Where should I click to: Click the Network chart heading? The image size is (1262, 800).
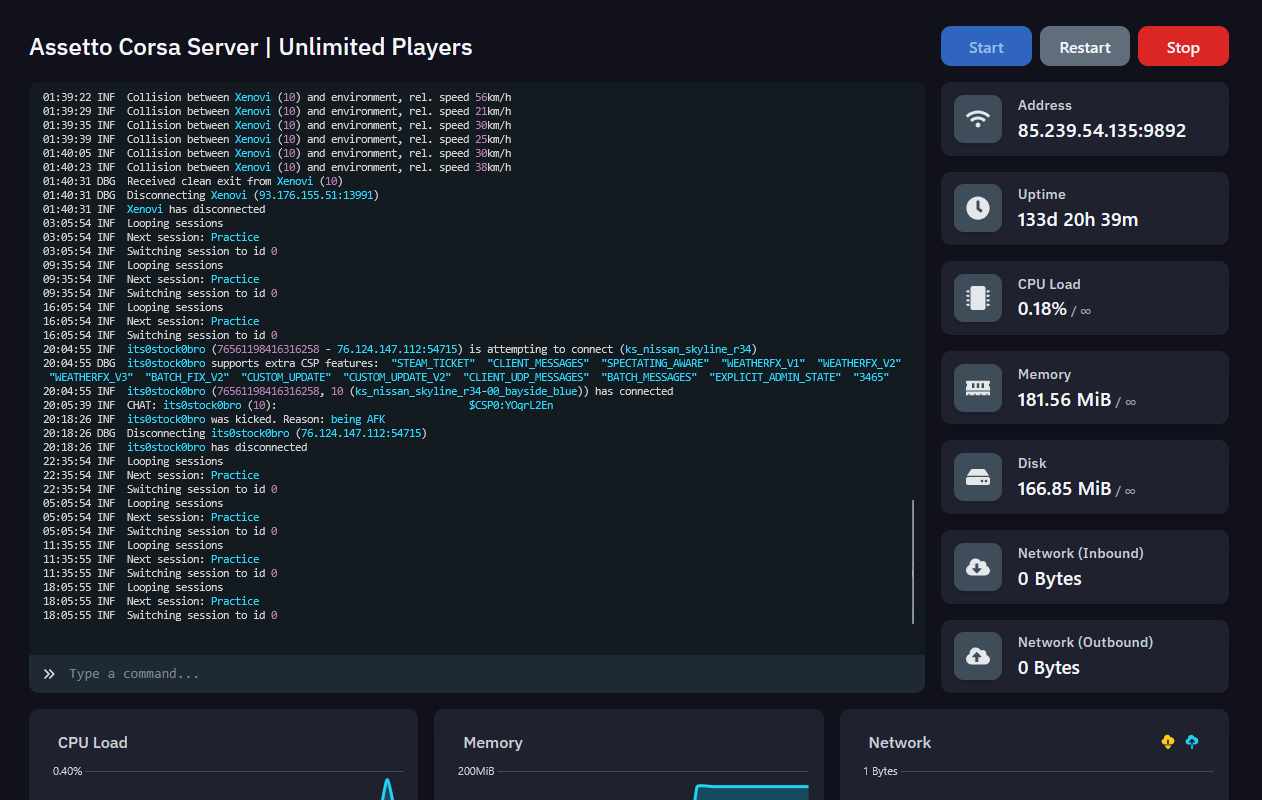coord(900,742)
